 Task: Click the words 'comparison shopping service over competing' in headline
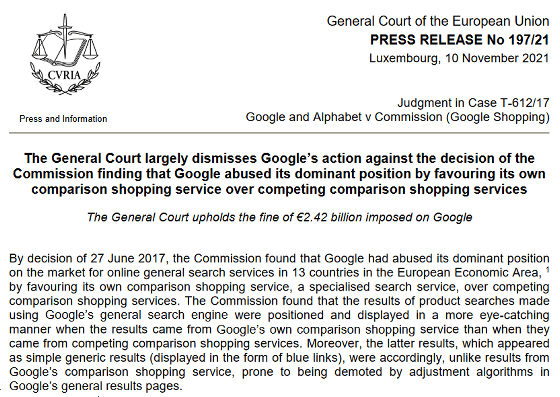pos(178,189)
